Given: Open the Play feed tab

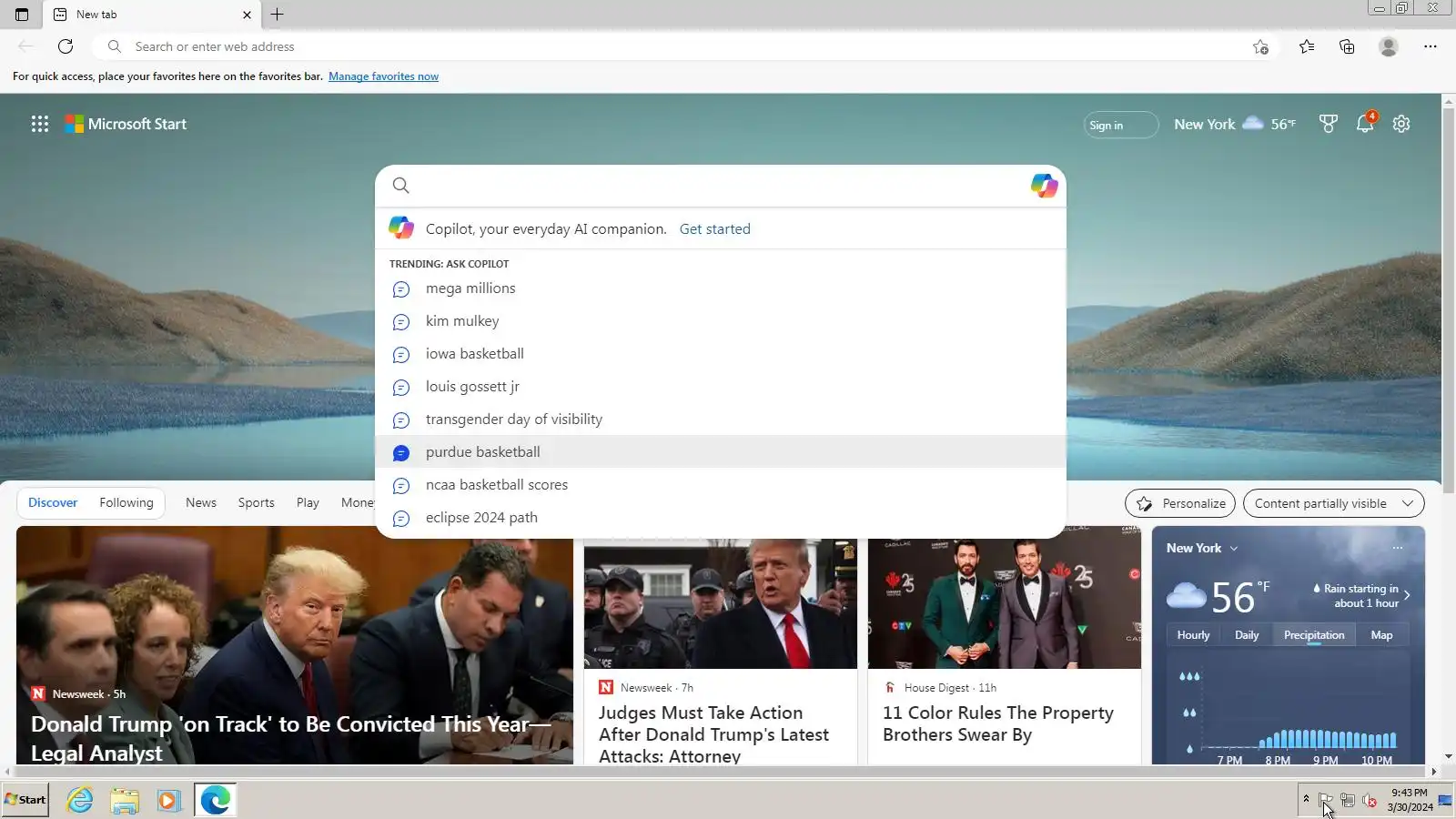Looking at the screenshot, I should click(x=308, y=502).
